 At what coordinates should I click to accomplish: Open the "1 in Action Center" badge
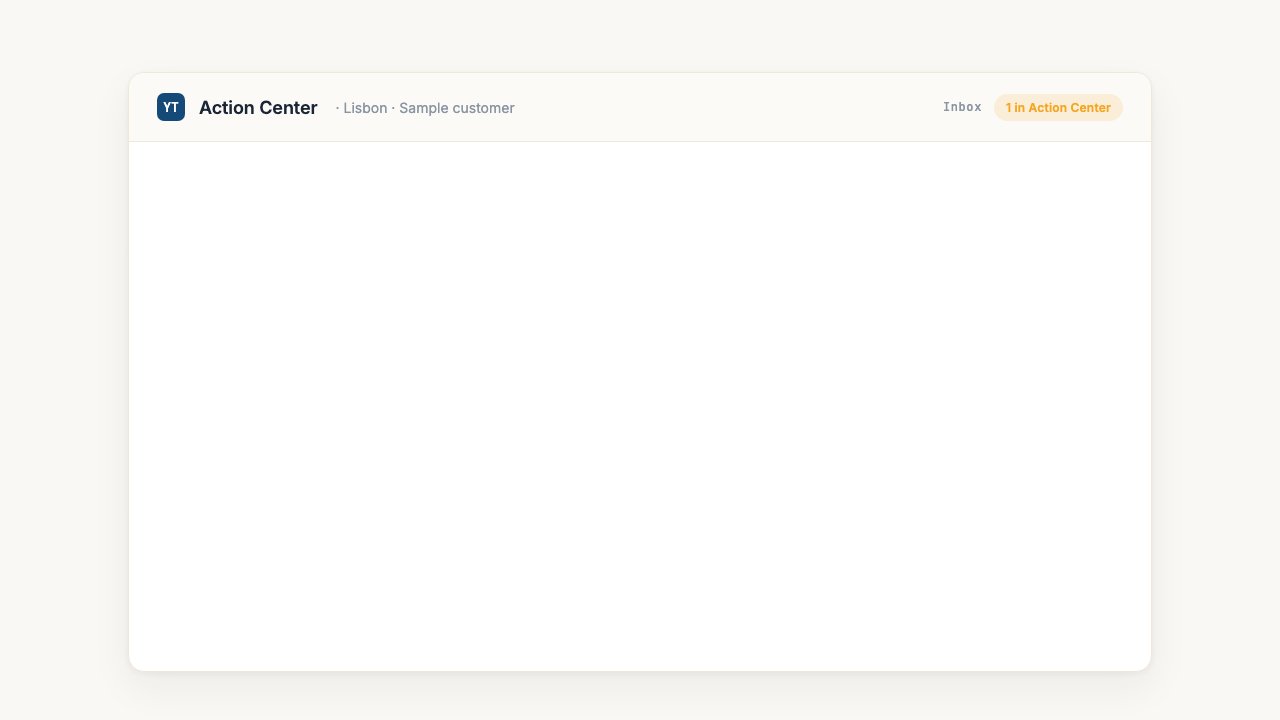click(1058, 107)
